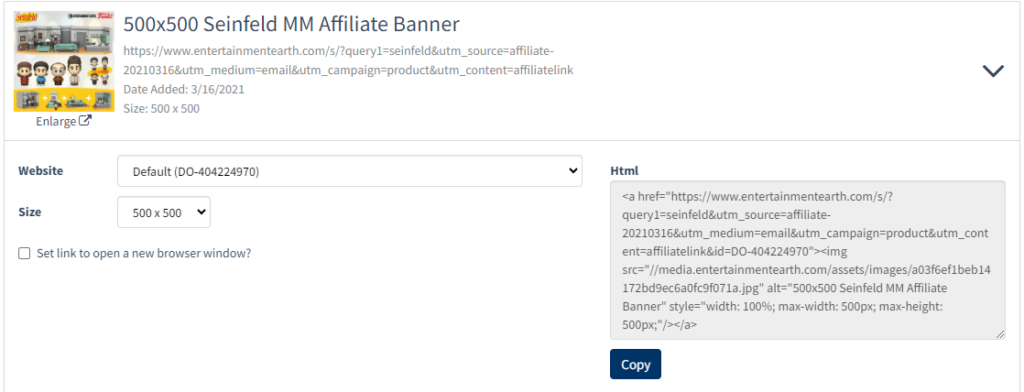Click inside the Html code text area
1024x392 pixels.
click(x=808, y=260)
